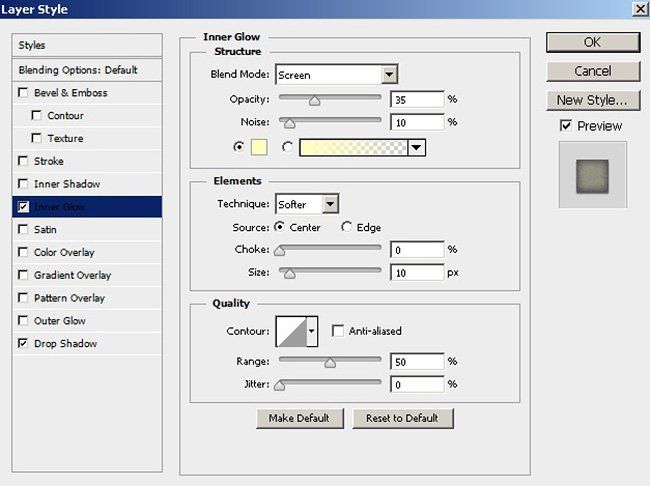
Task: Click the Size slider handle
Action: [289, 274]
